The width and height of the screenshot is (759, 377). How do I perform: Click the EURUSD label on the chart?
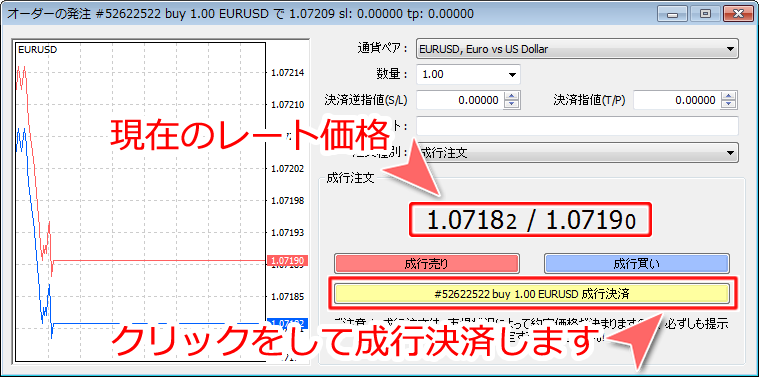[x=37, y=49]
